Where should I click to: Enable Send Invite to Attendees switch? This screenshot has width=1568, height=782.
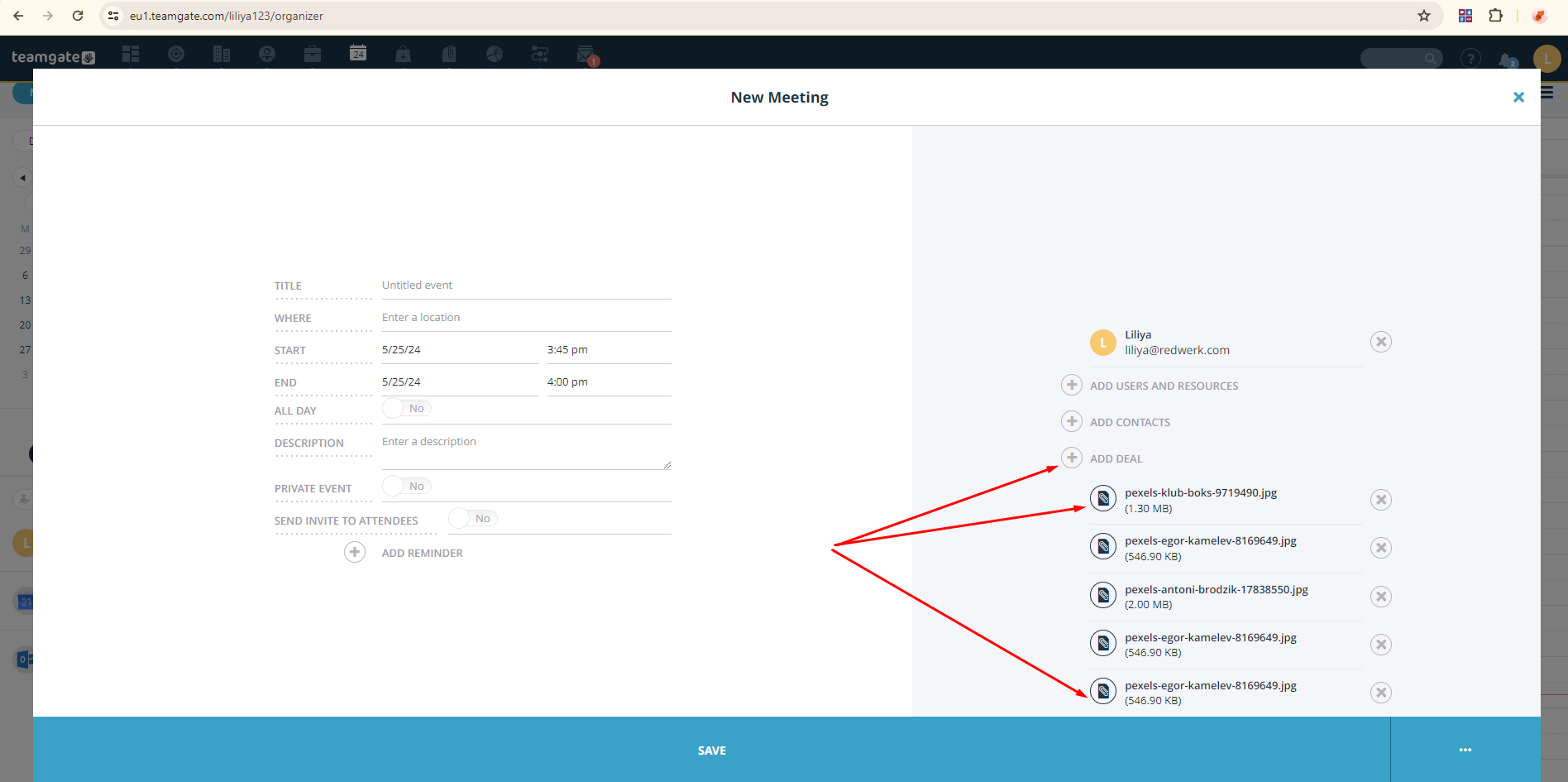[473, 519]
